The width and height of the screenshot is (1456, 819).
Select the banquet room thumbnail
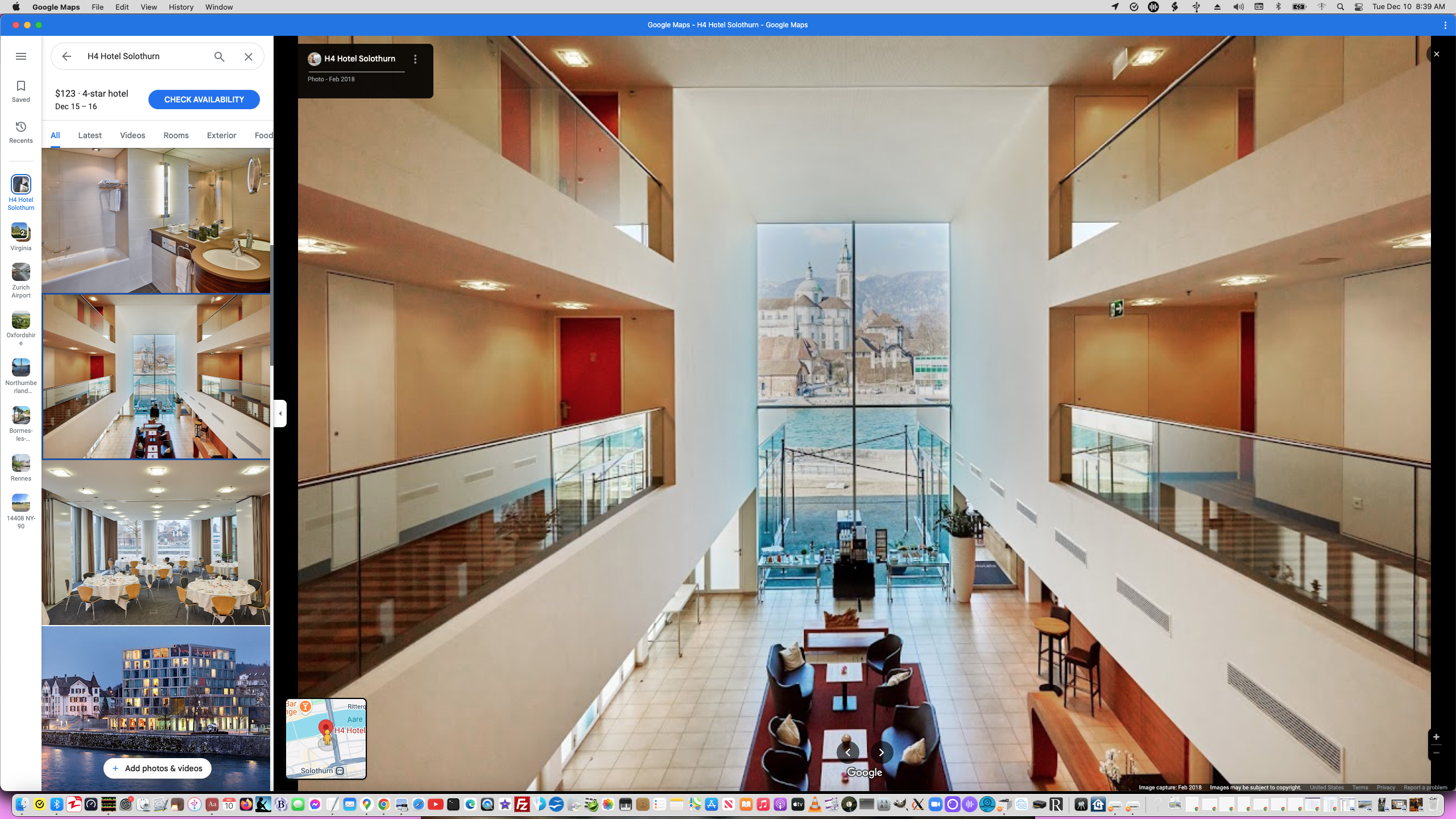tap(156, 543)
